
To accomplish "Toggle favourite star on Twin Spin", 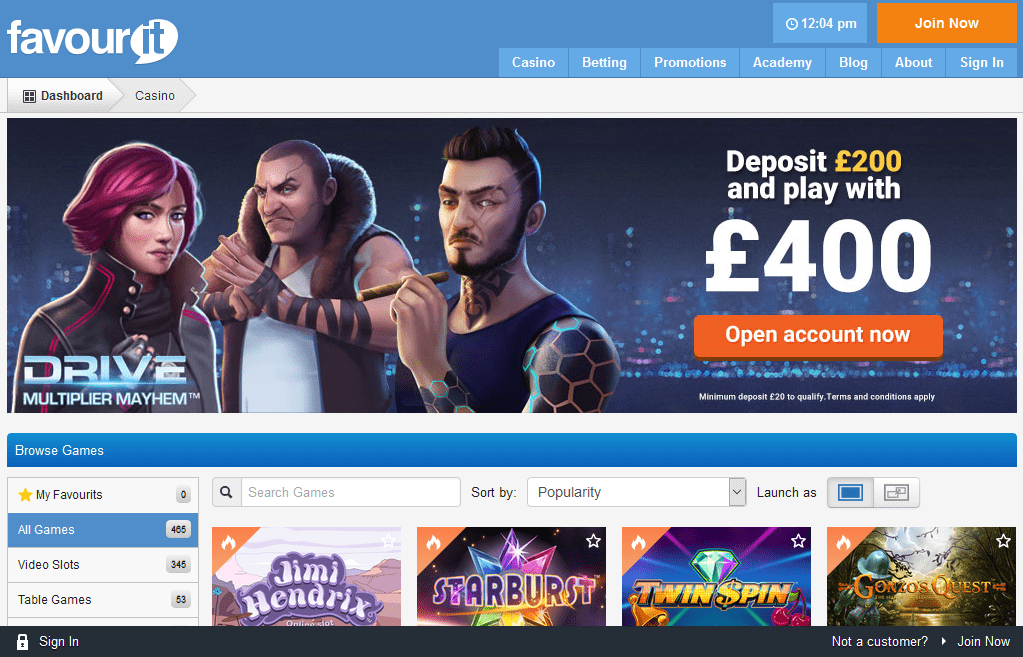I will [798, 541].
